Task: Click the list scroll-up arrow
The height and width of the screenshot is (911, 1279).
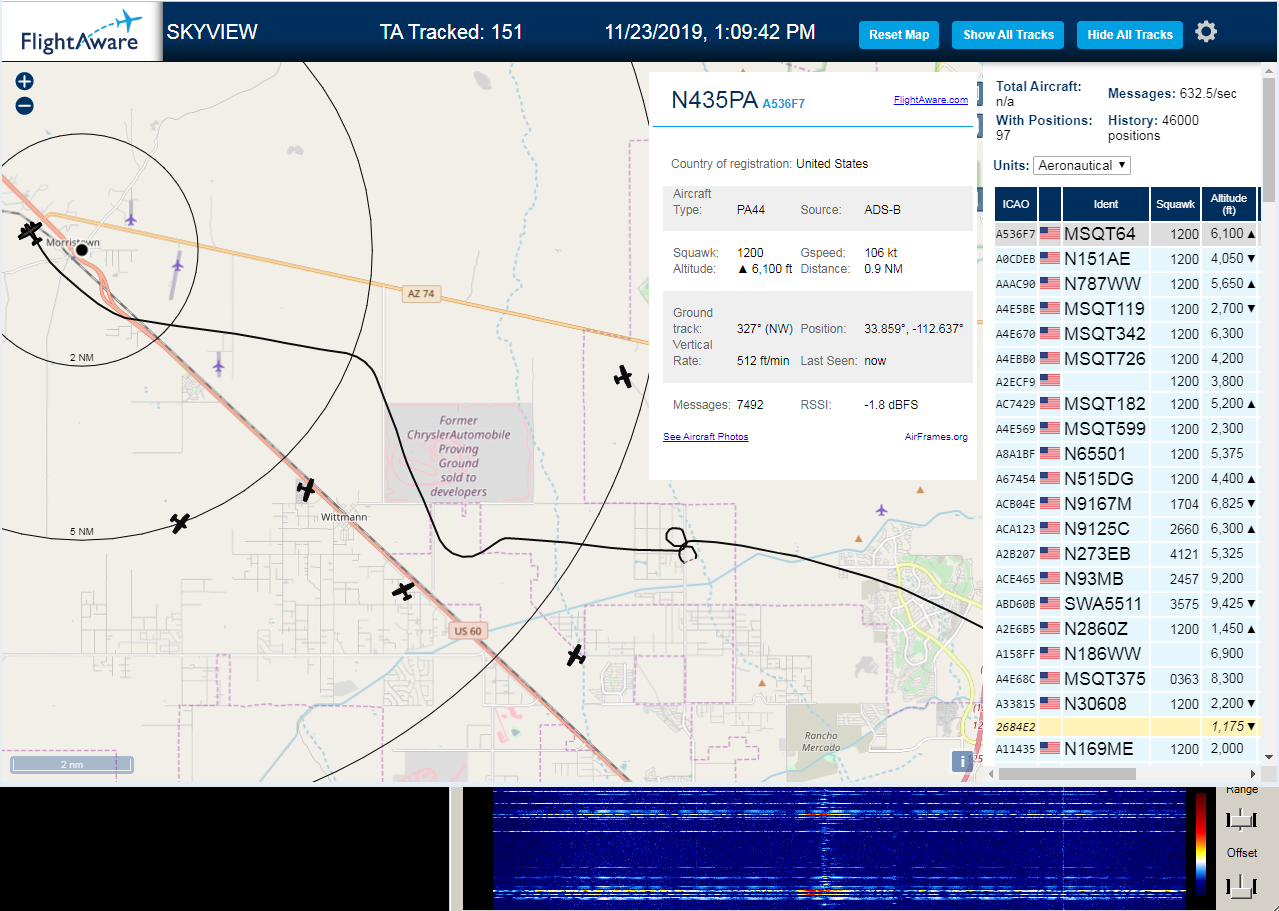Action: point(1270,70)
